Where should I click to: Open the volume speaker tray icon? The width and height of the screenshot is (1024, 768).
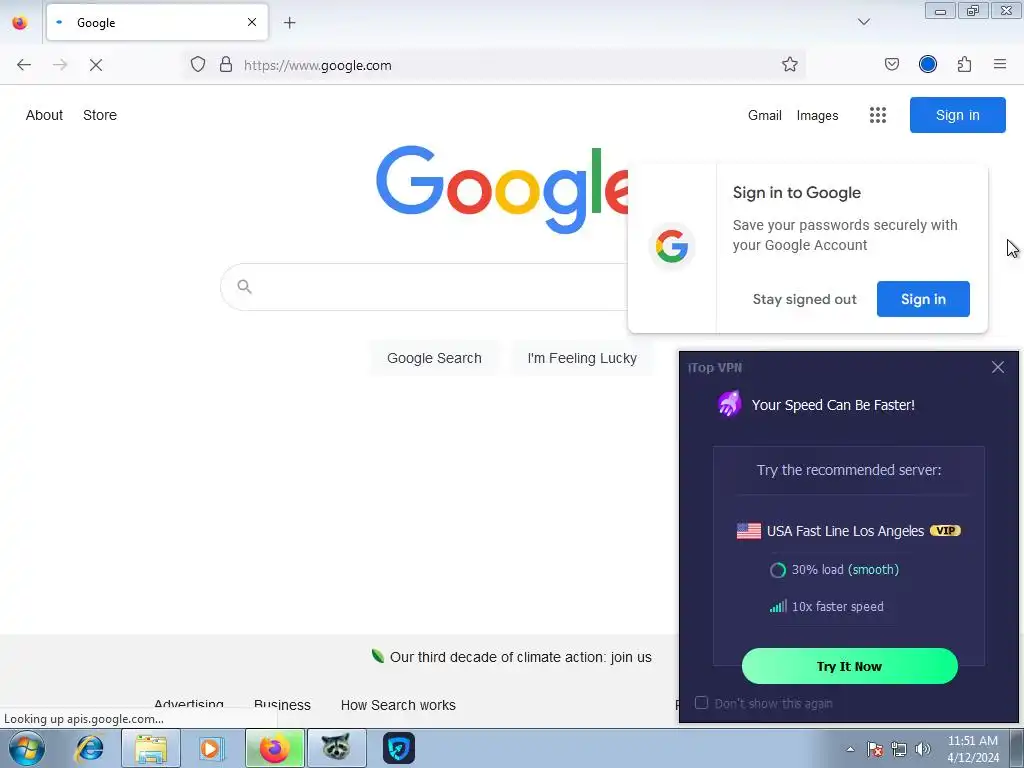coord(922,749)
